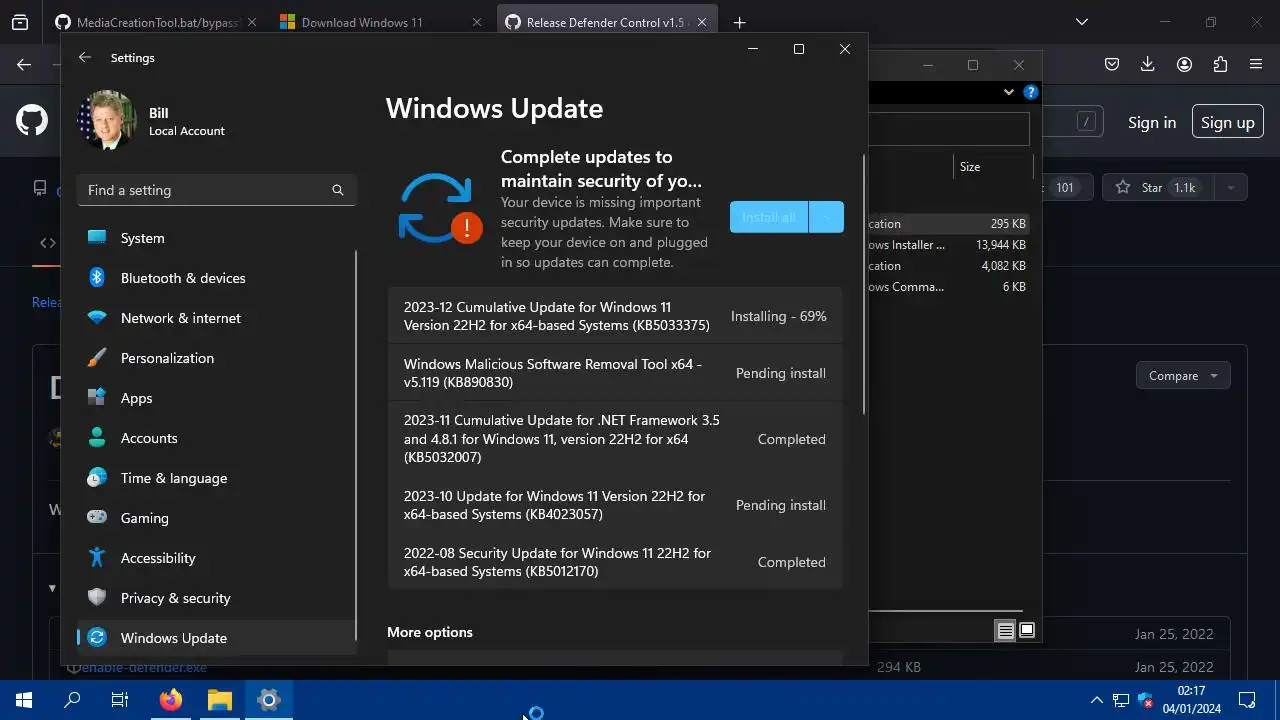Select the Windows Update sidebar icon
This screenshot has width=1280, height=720.
coord(97,638)
